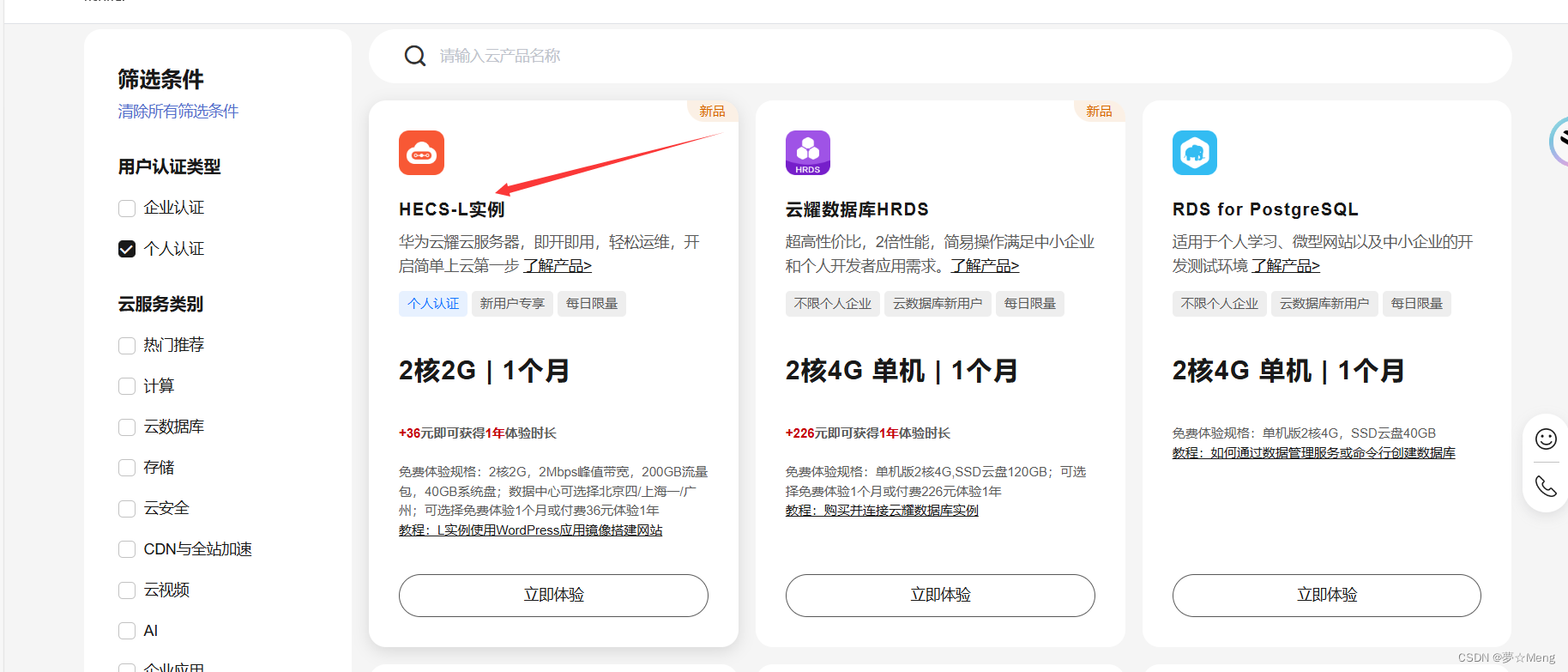Image resolution: width=1568 pixels, height=672 pixels.
Task: Click the search magnifier icon
Action: (x=415, y=56)
